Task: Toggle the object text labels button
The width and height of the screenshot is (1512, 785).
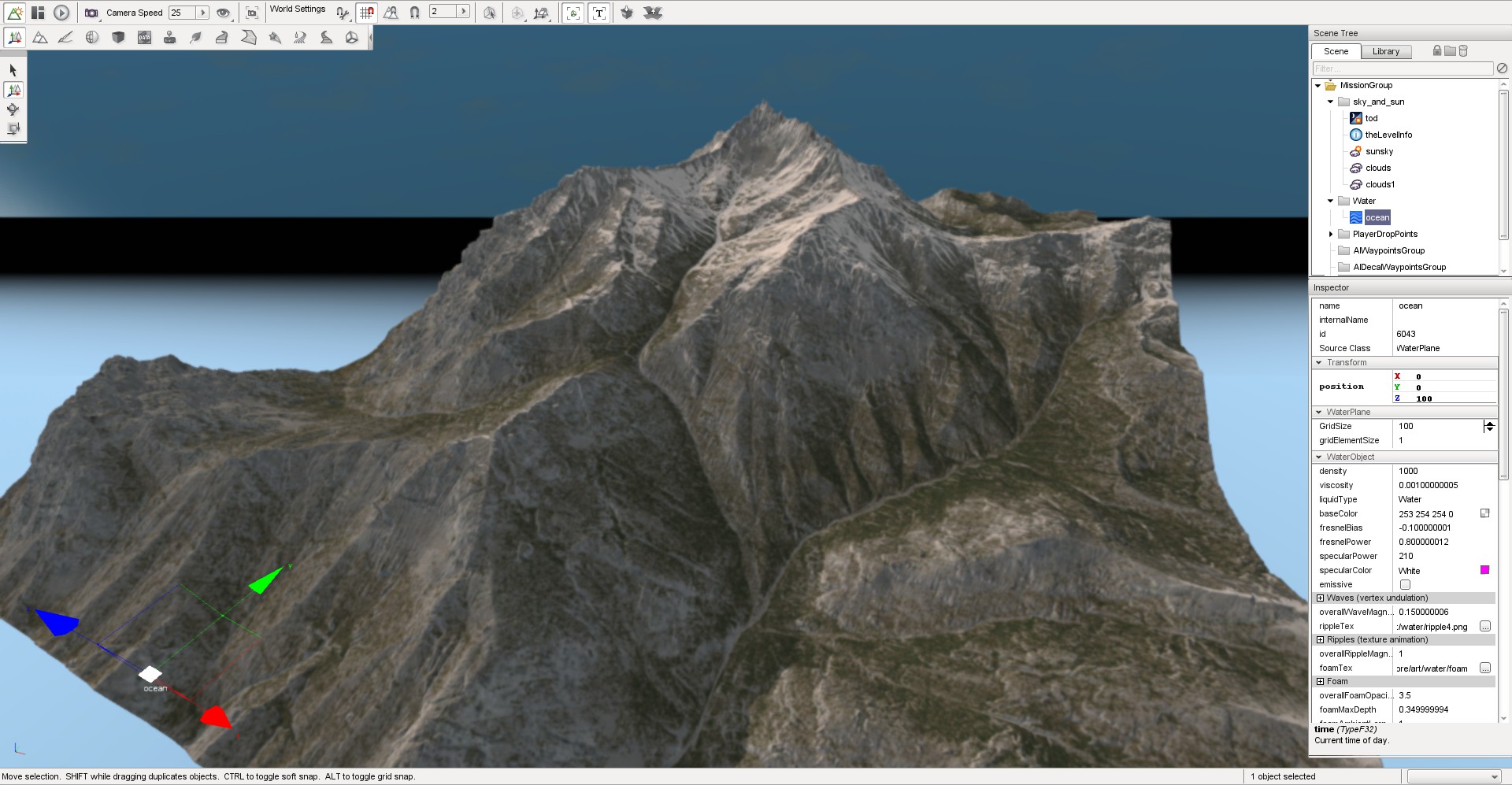Action: point(599,13)
